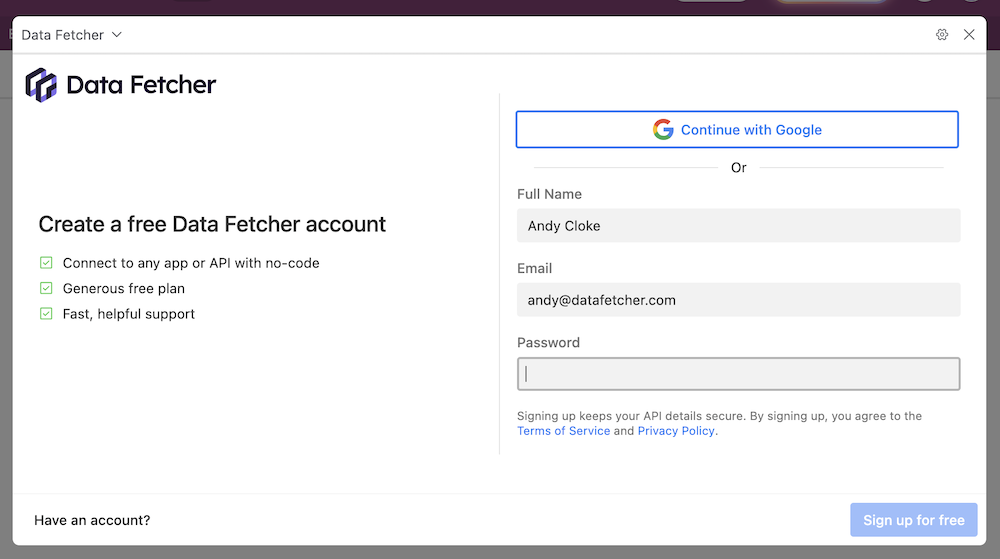
Task: Click 'Signing up keeps your API details secure' text
Action: point(630,416)
